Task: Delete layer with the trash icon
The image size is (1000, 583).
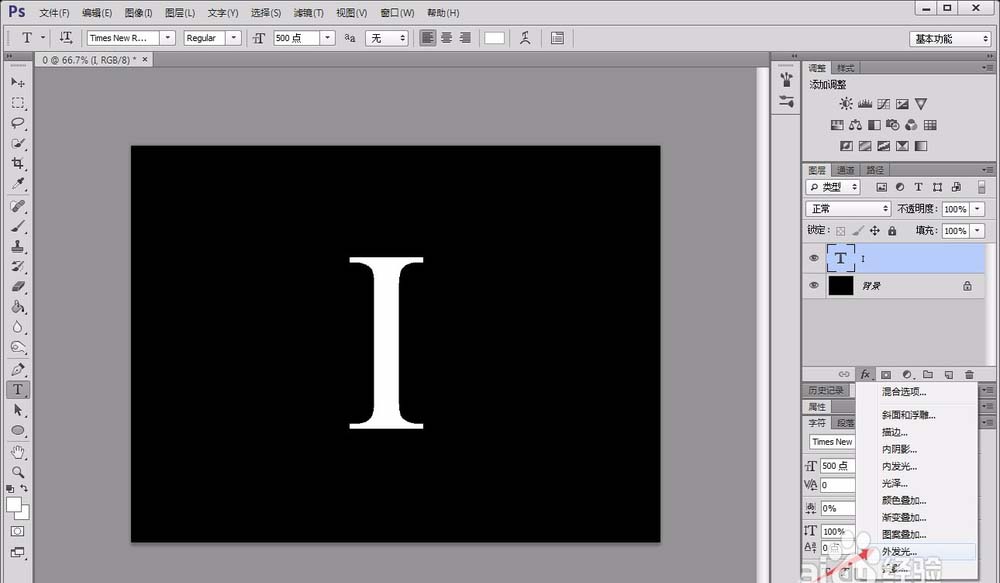Action: tap(969, 374)
